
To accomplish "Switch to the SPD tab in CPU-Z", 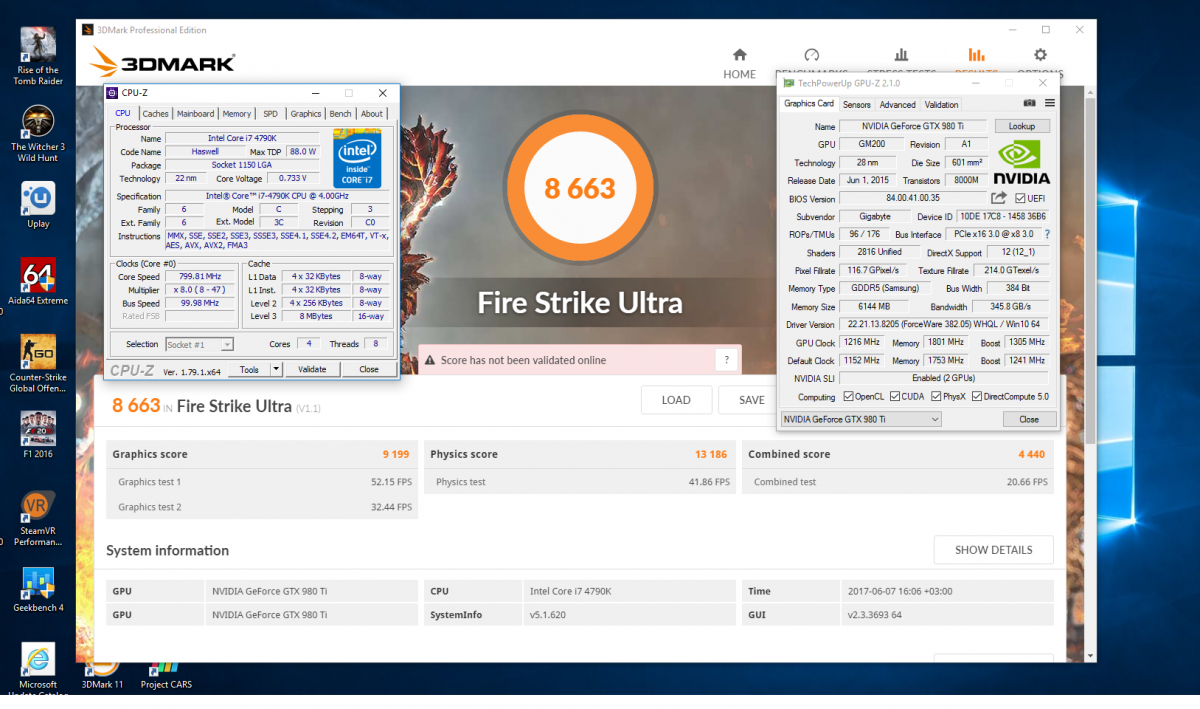I will click(x=270, y=114).
